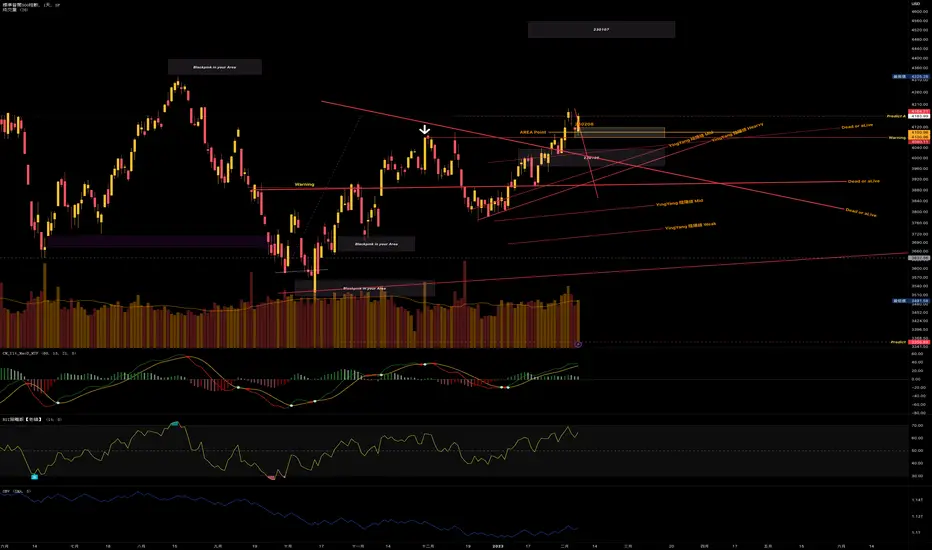This screenshot has height=550, width=932.
Task: Click the 2023 label on time axis
Action: 498,545
